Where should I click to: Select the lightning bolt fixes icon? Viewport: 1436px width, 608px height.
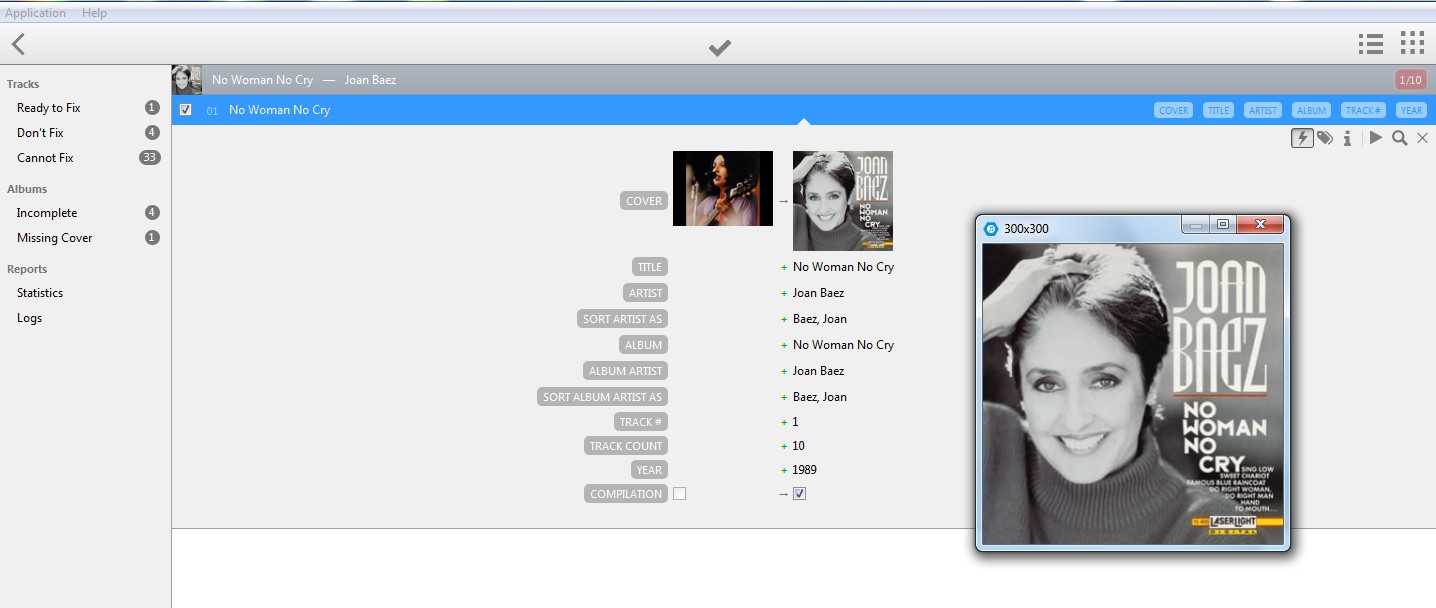pyautogui.click(x=1301, y=138)
